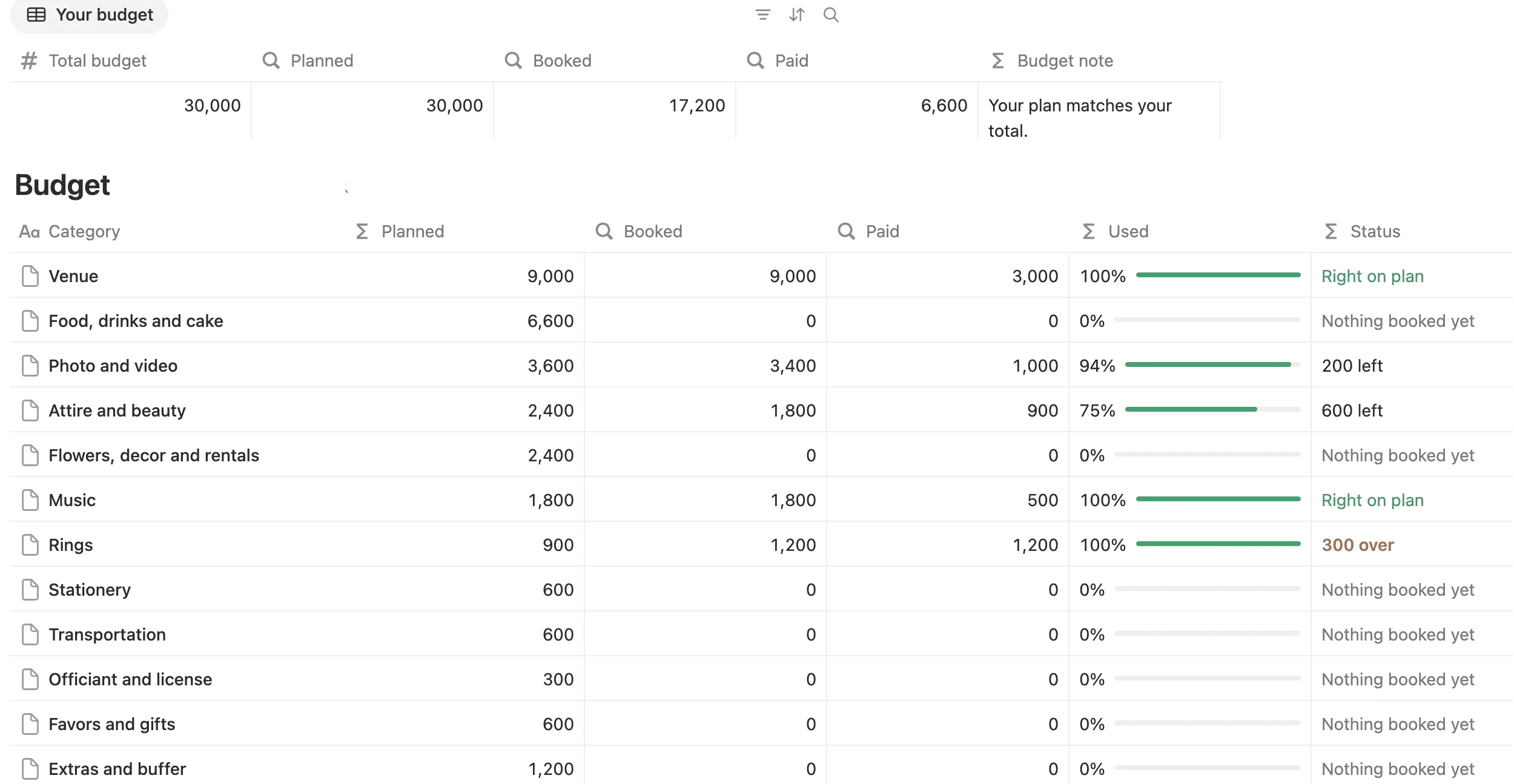Image resolution: width=1514 pixels, height=784 pixels.
Task: Click the table icon beside Your budget
Action: pyautogui.click(x=36, y=15)
